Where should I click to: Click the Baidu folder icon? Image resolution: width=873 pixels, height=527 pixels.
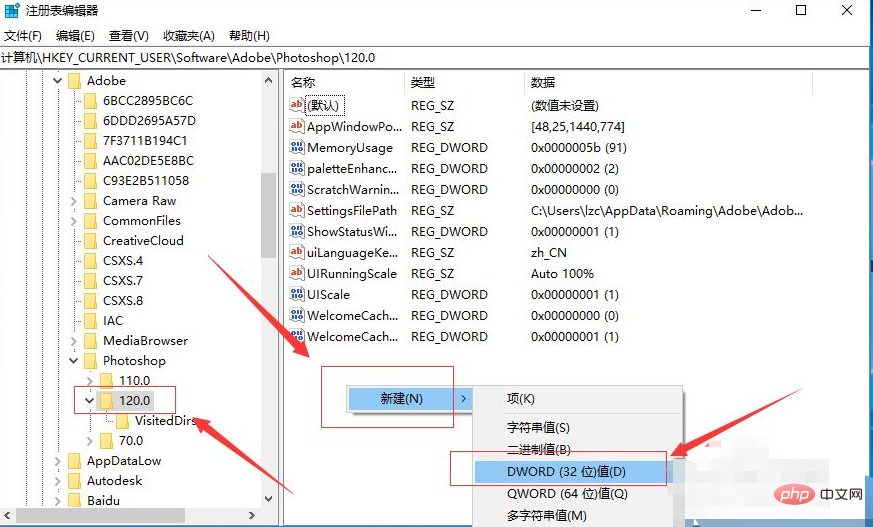(75, 501)
